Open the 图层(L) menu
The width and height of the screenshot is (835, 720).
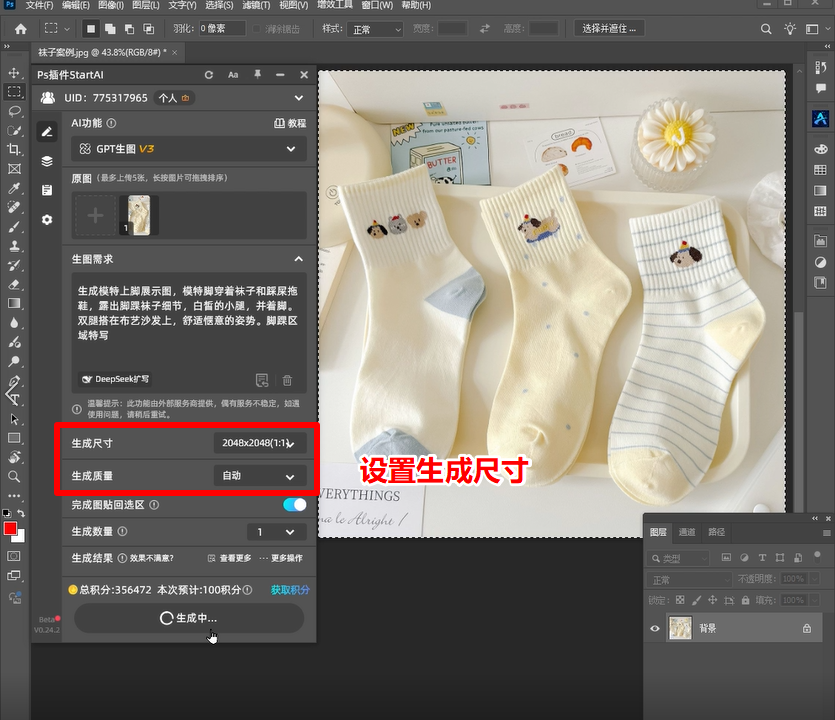(145, 5)
